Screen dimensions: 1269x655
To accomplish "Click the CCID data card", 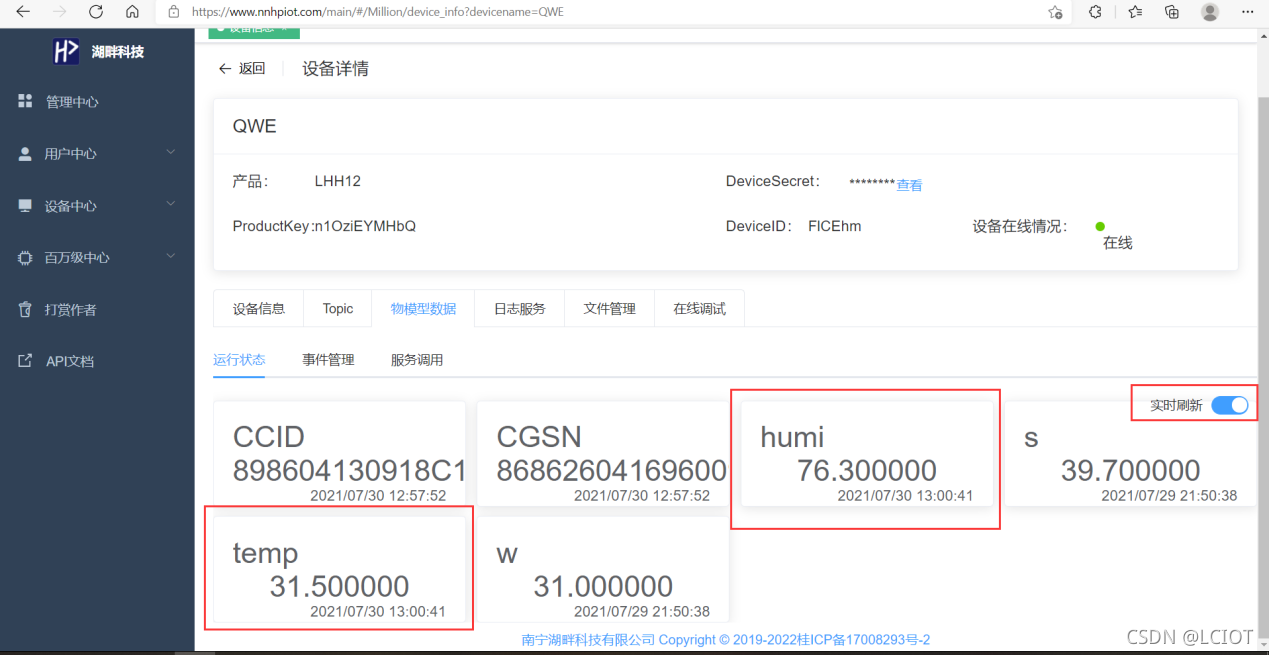I will pyautogui.click(x=340, y=454).
